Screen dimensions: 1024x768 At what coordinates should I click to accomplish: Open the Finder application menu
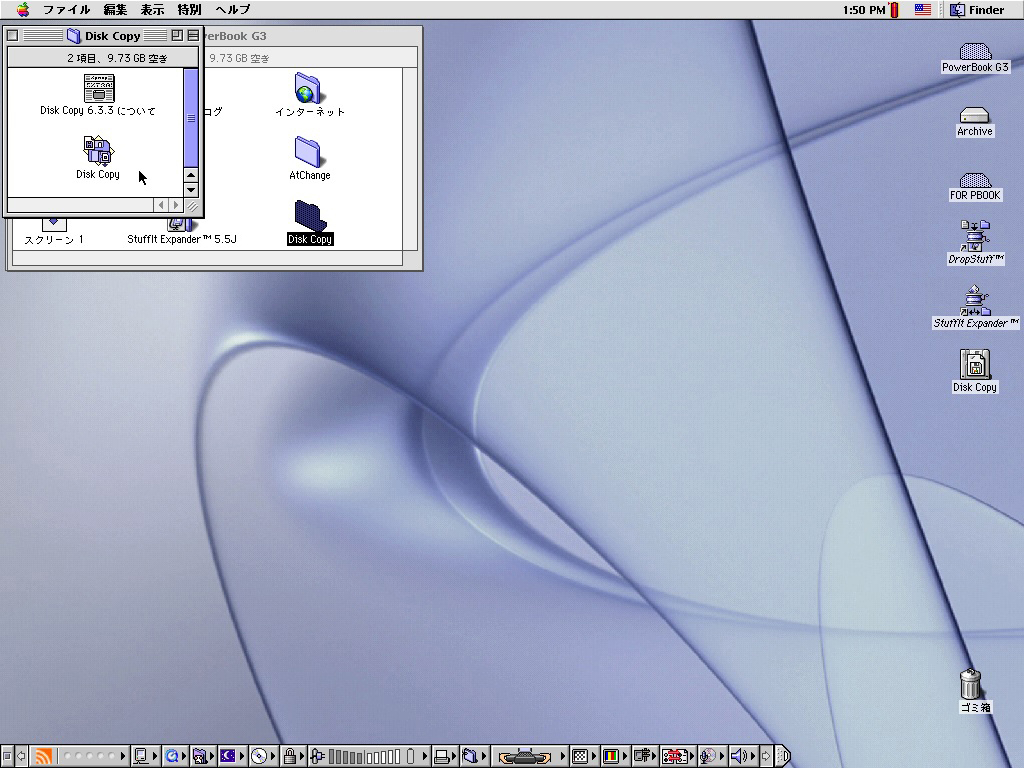pyautogui.click(x=977, y=9)
